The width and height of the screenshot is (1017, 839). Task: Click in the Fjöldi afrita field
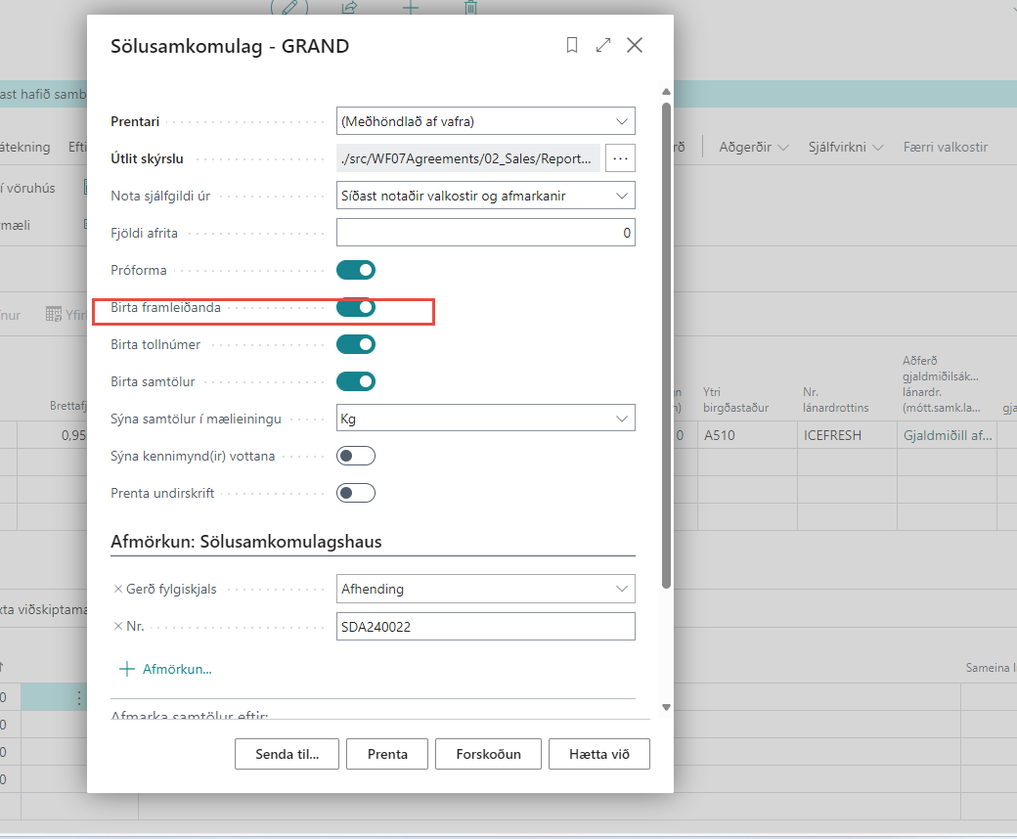tap(485, 233)
